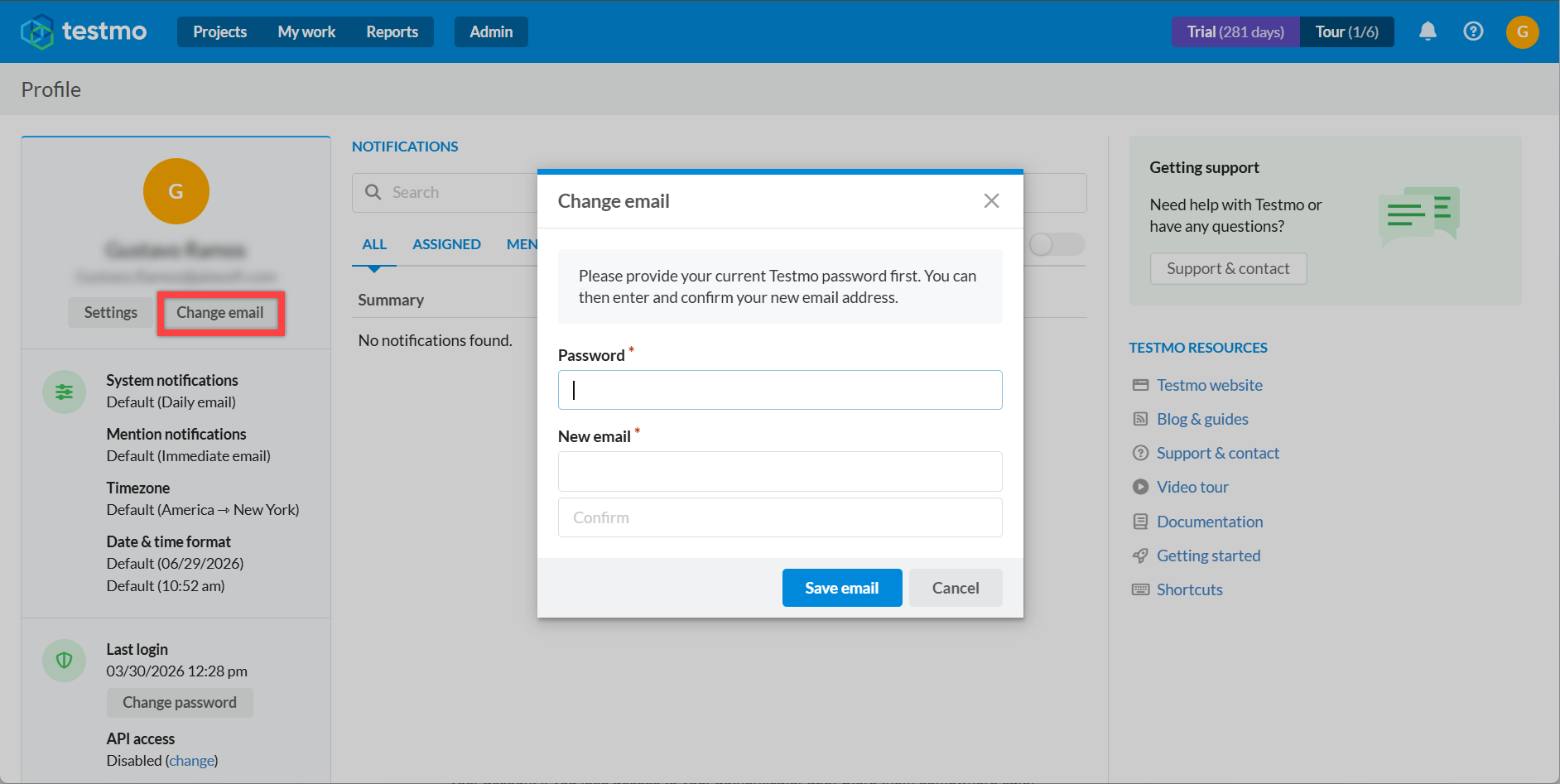Click the Save email button
The width and height of the screenshot is (1560, 784).
click(x=842, y=588)
